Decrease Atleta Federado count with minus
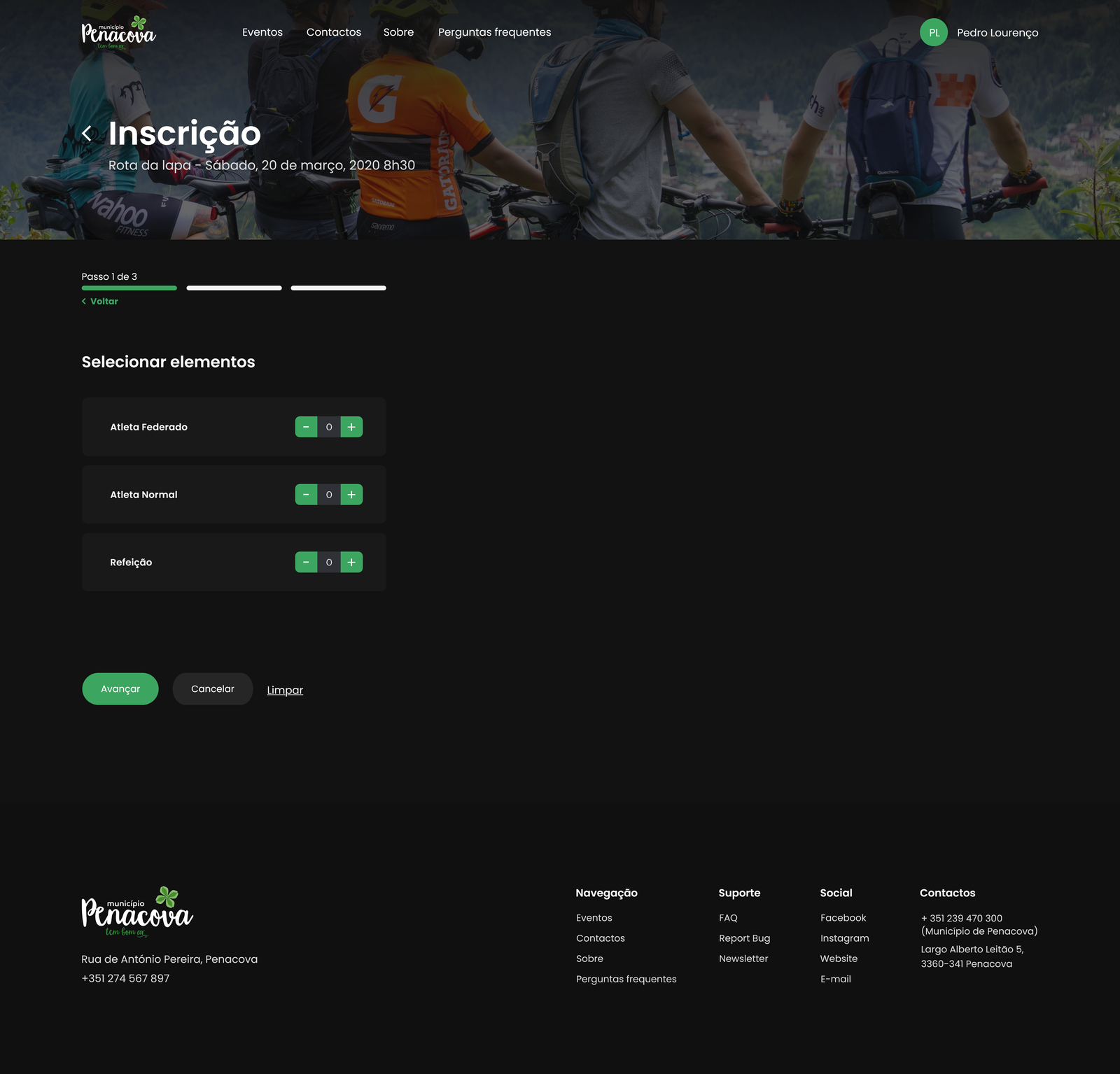This screenshot has height=1074, width=1120. click(306, 427)
